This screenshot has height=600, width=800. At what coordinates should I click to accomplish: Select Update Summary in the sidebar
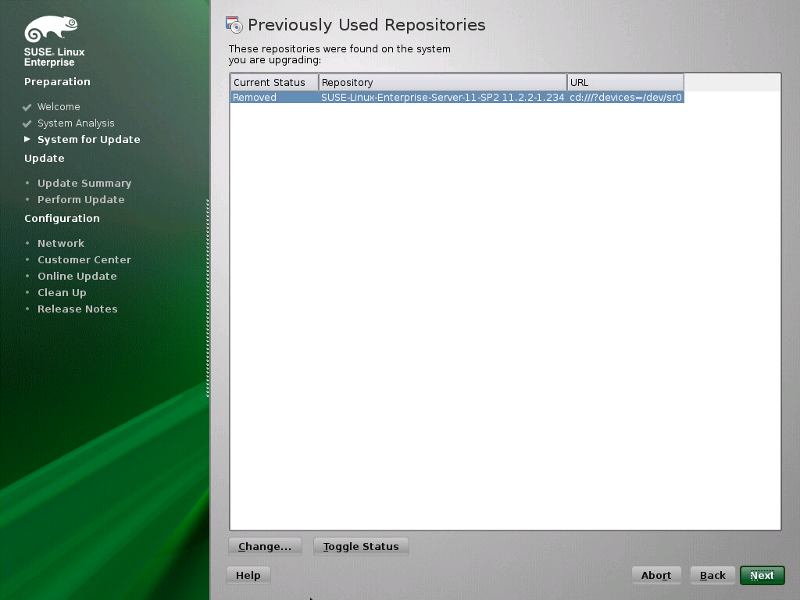pyautogui.click(x=84, y=184)
